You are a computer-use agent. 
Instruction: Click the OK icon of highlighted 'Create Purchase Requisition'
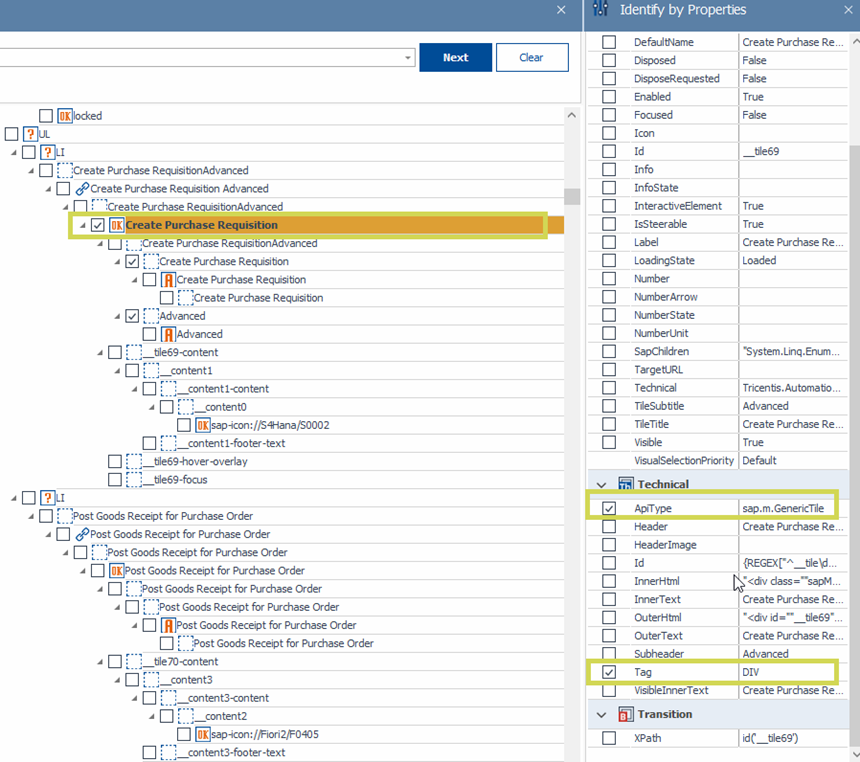(x=116, y=225)
